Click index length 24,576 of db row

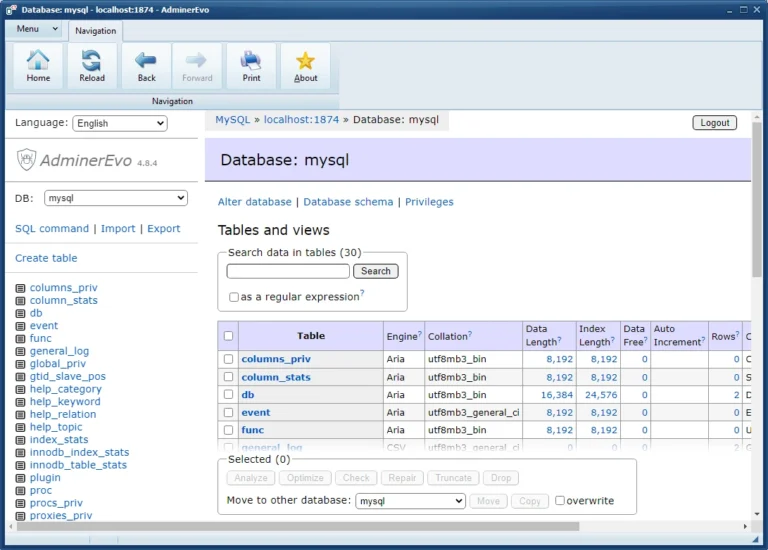601,395
